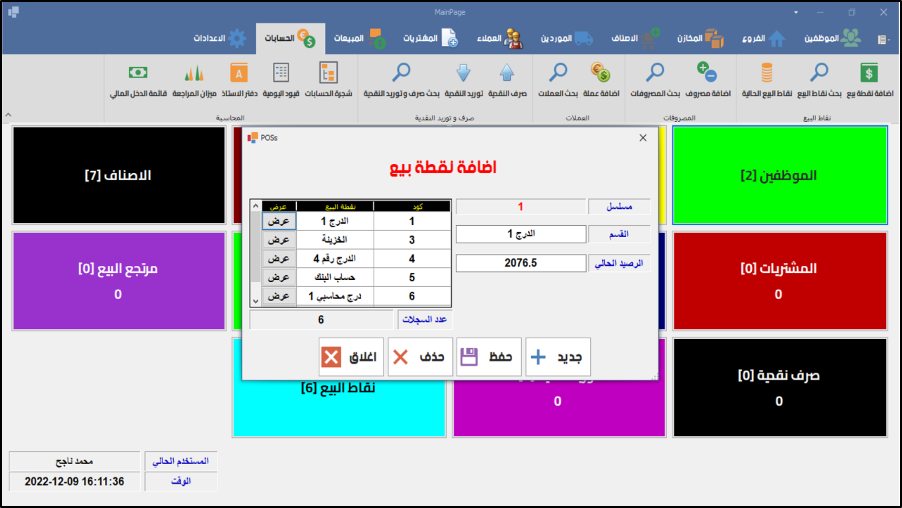Click عرض button for الخزينة row

pyautogui.click(x=278, y=240)
